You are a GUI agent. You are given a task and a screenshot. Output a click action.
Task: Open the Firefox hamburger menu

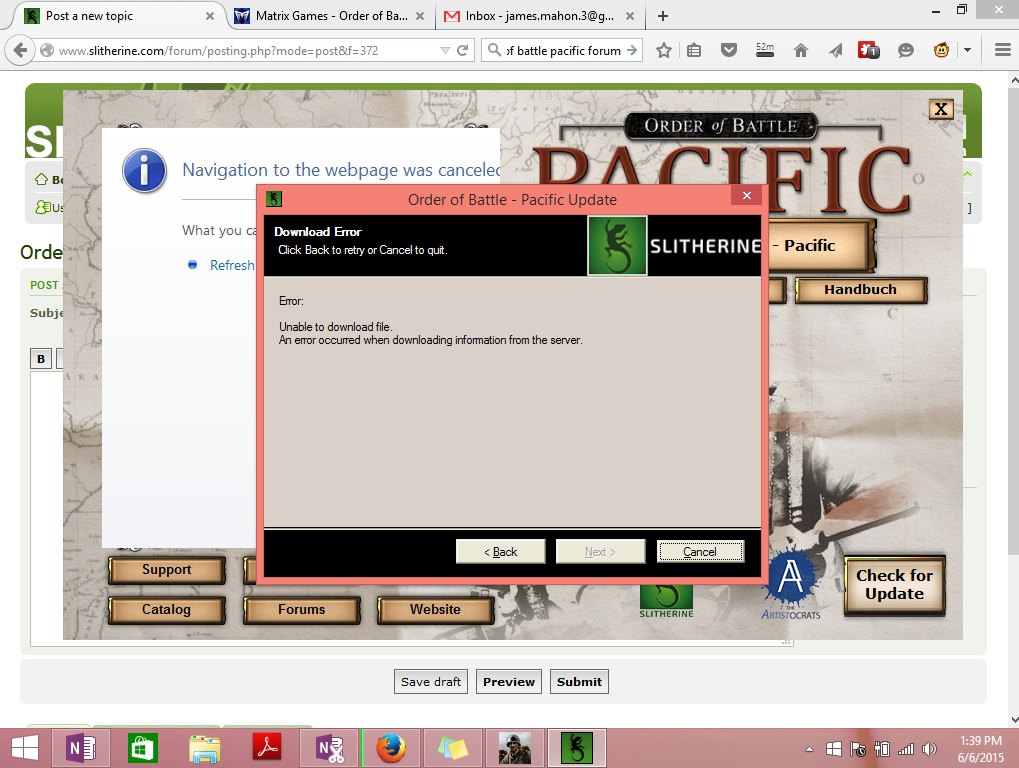pyautogui.click(x=1003, y=50)
